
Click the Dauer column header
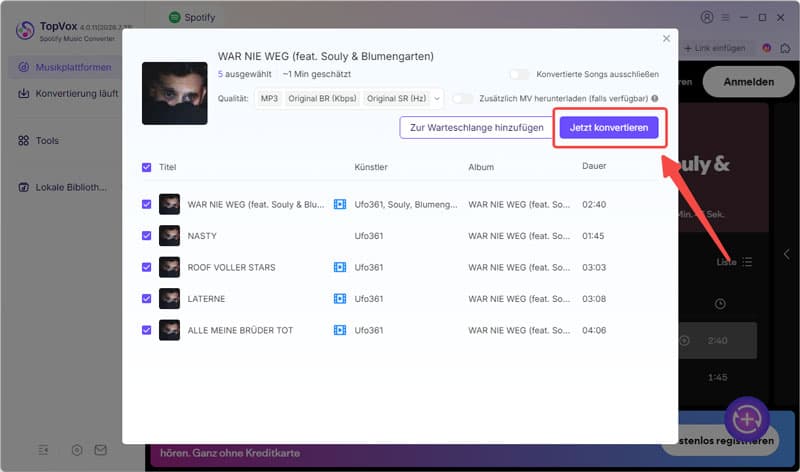click(594, 166)
